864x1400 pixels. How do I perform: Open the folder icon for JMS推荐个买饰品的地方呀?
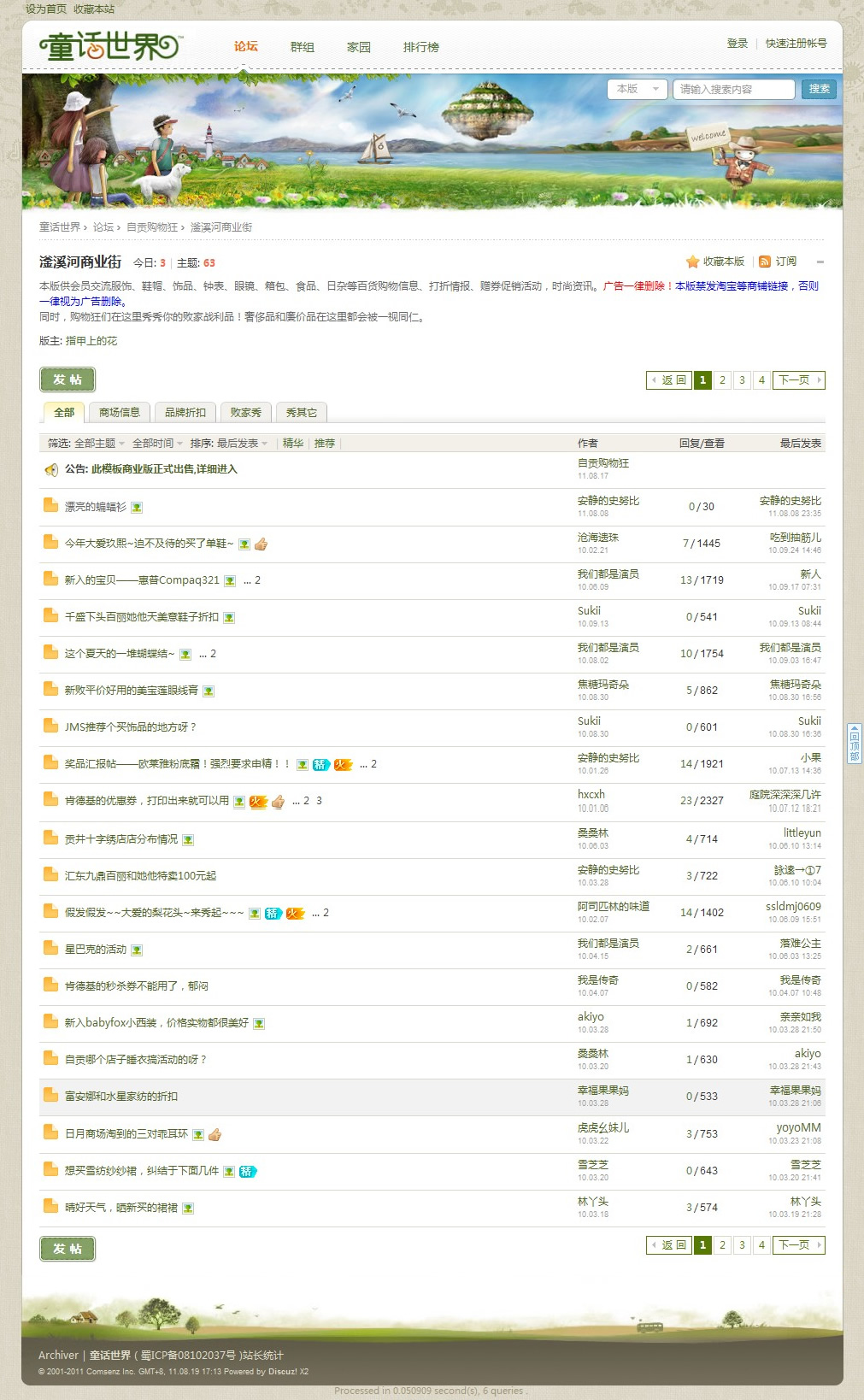(x=51, y=726)
